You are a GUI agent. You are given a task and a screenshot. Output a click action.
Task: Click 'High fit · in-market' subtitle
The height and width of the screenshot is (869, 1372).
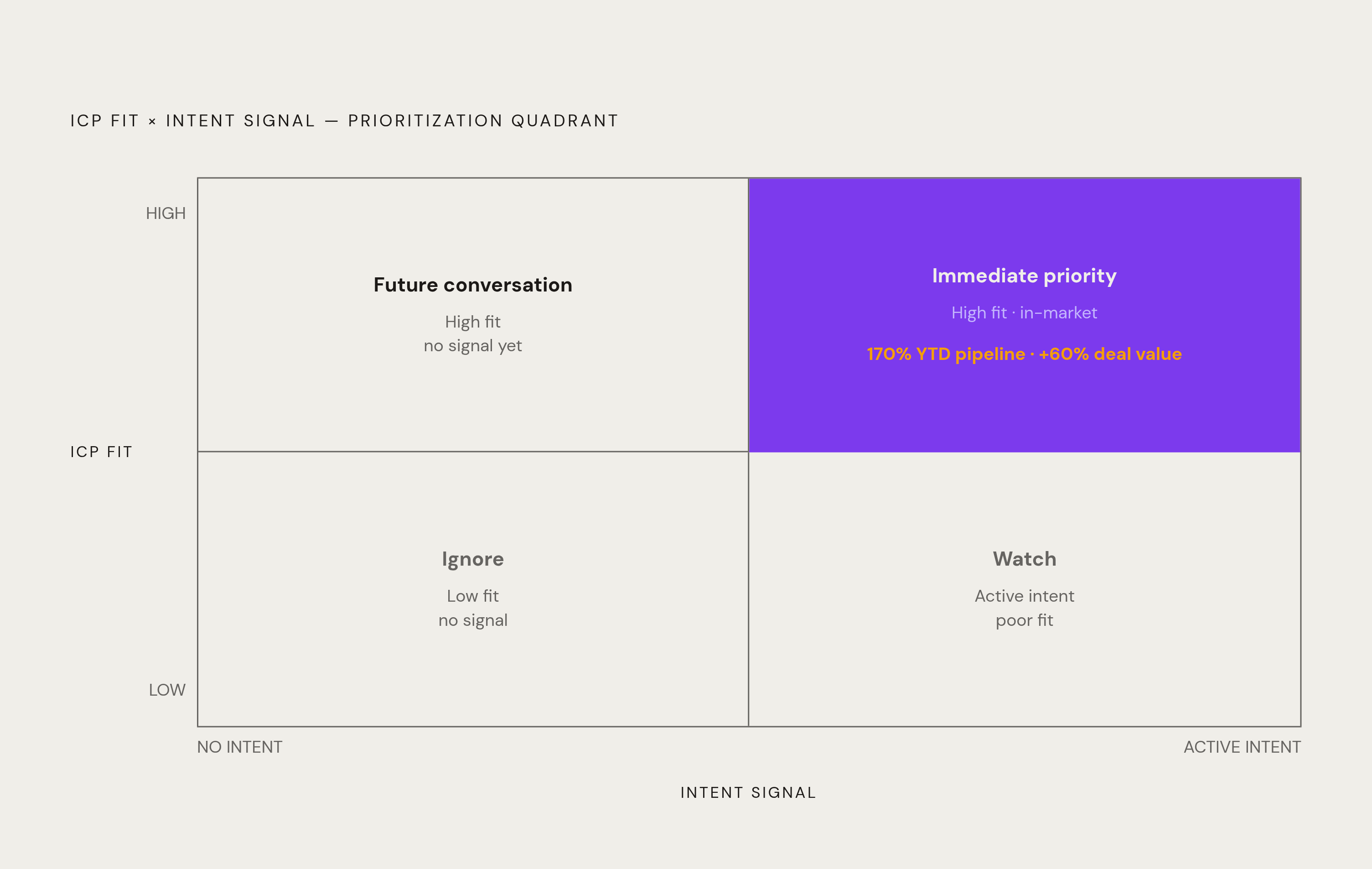[x=1024, y=313]
